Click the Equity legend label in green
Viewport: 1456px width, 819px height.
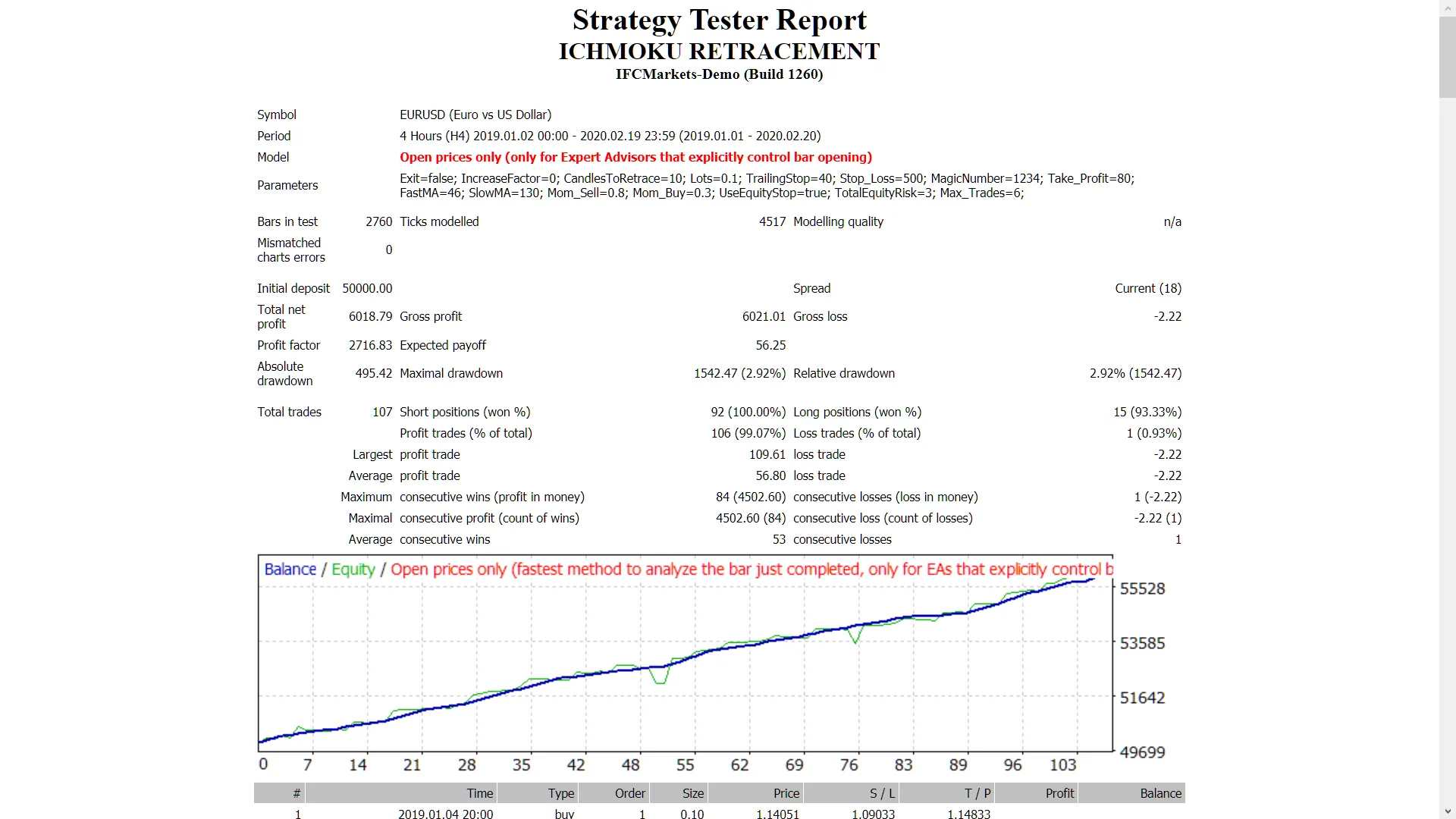353,570
